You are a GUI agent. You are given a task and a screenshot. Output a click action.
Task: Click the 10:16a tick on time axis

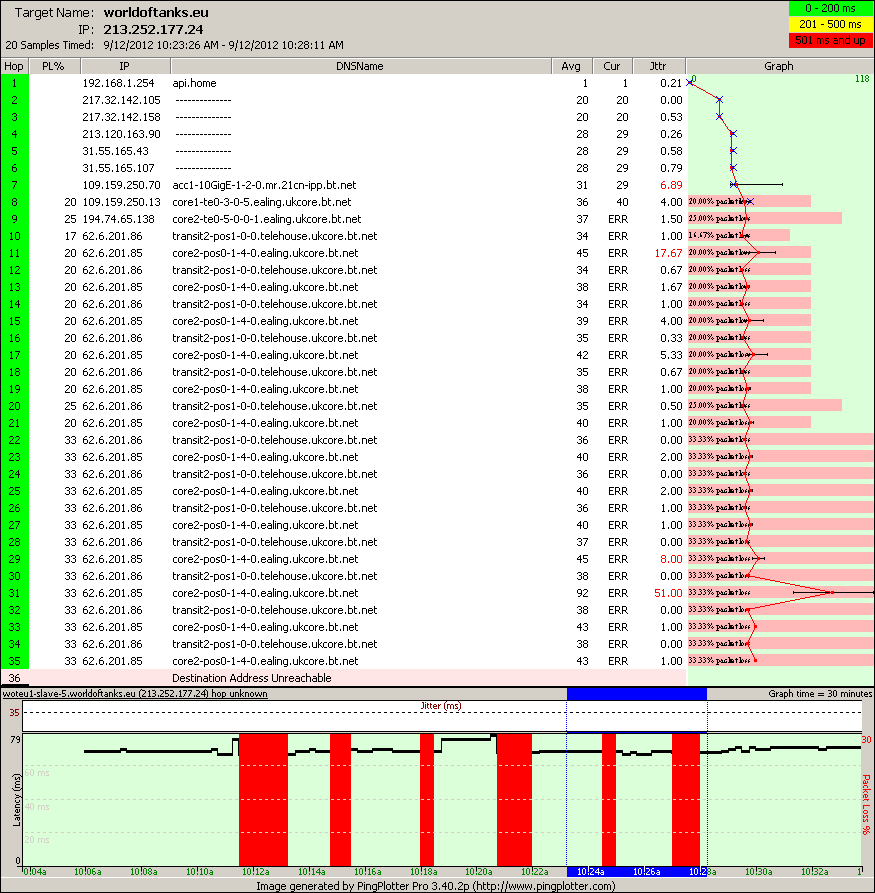click(x=367, y=872)
